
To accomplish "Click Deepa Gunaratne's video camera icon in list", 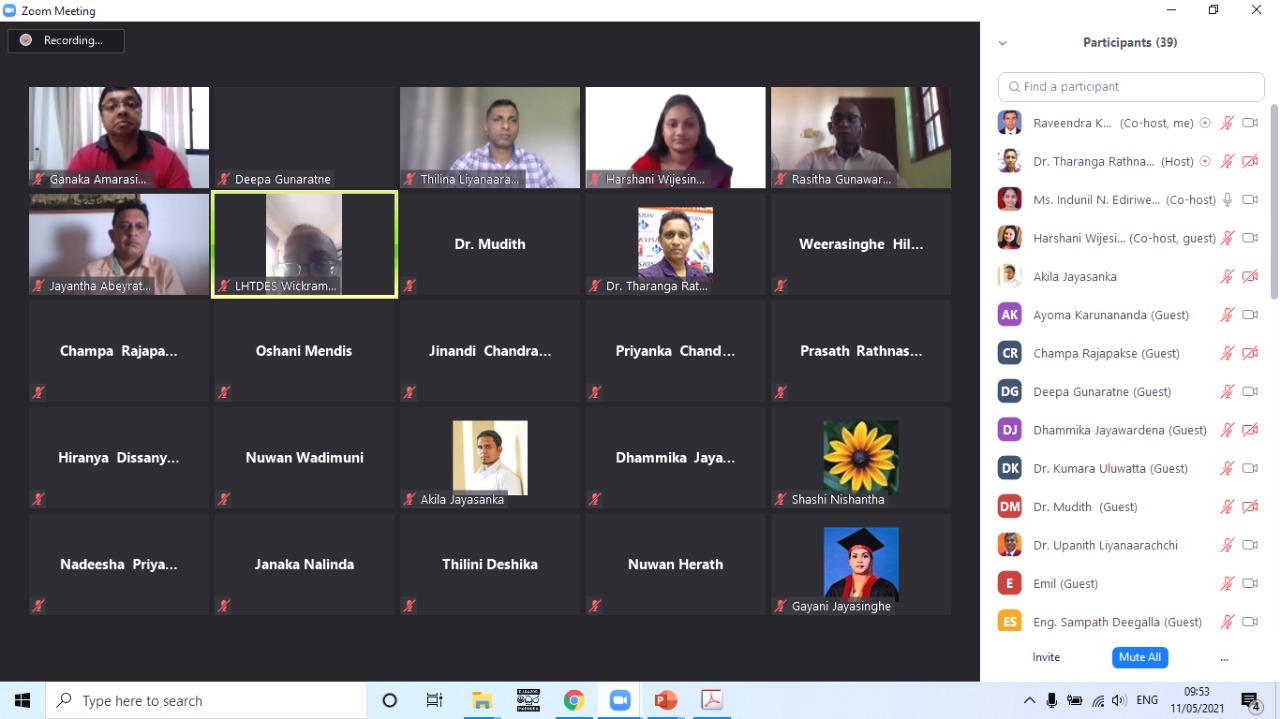I will [x=1250, y=392].
